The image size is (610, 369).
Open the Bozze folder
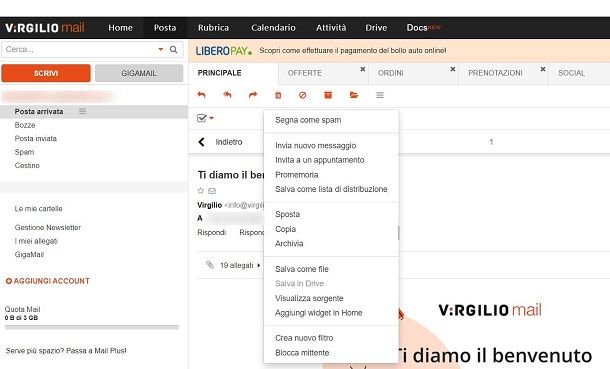tap(25, 125)
